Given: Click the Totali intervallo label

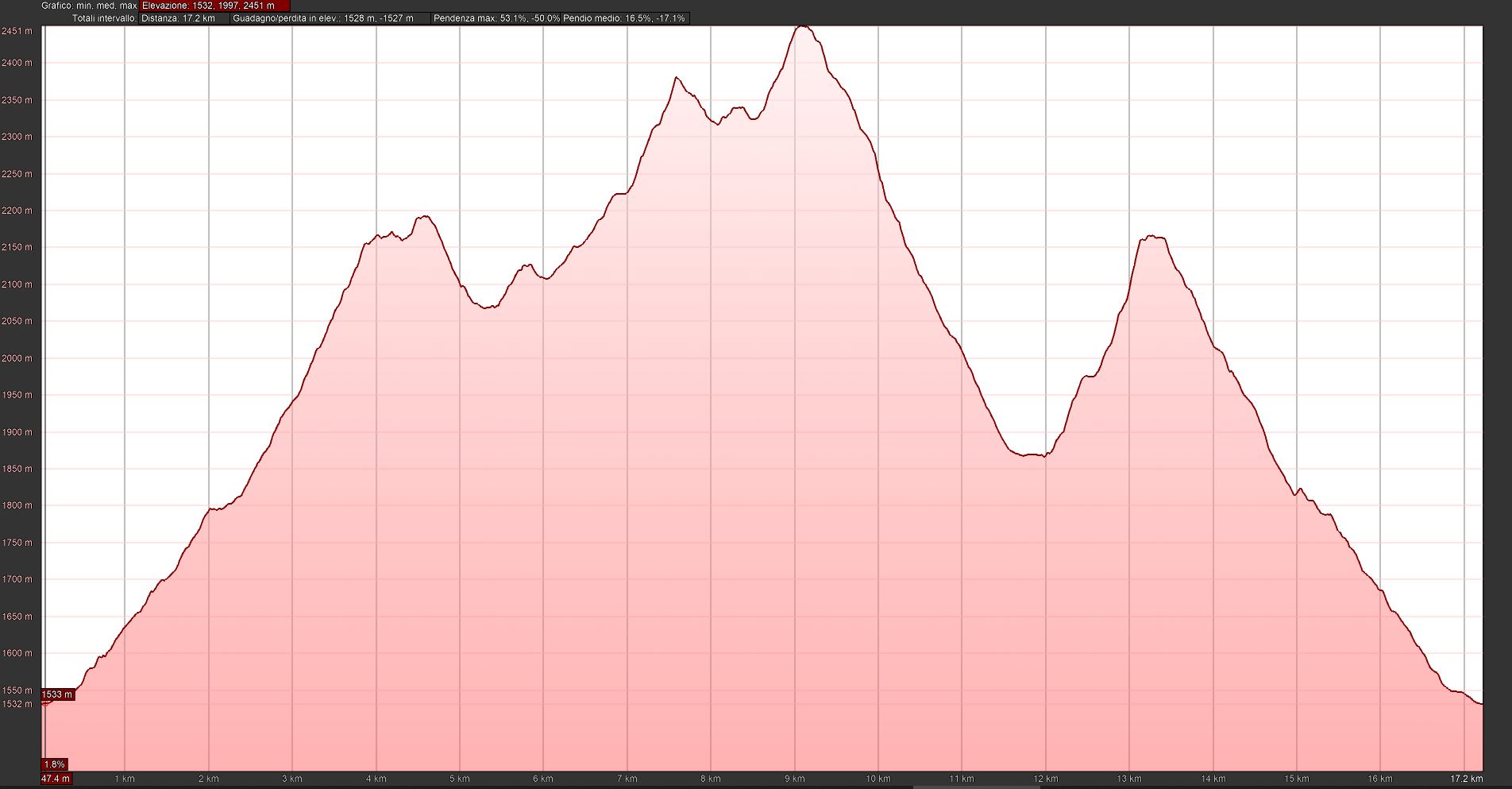Looking at the screenshot, I should (x=104, y=18).
